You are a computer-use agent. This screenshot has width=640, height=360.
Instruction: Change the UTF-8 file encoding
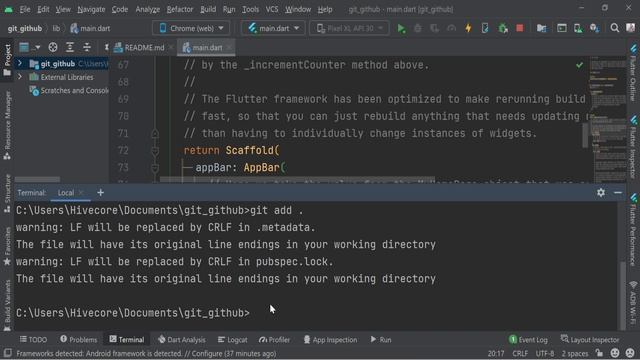point(545,353)
